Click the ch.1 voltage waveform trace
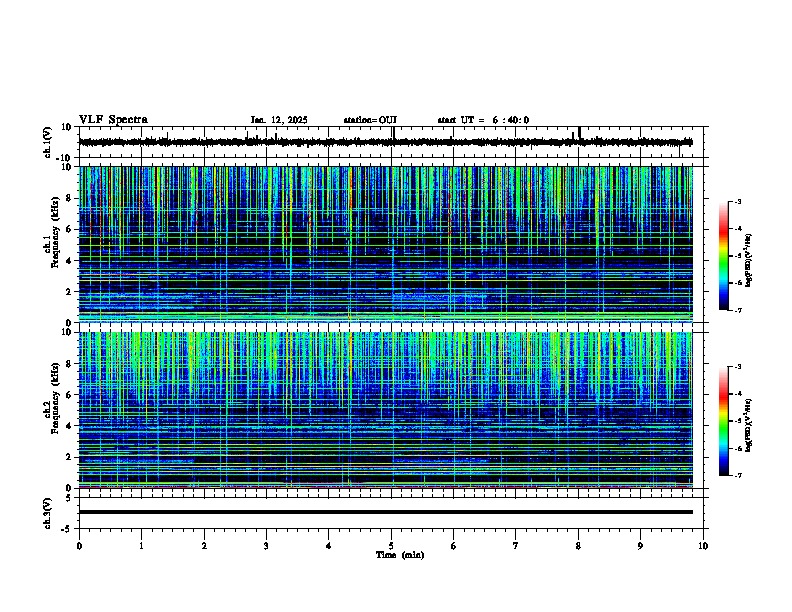 tap(385, 142)
